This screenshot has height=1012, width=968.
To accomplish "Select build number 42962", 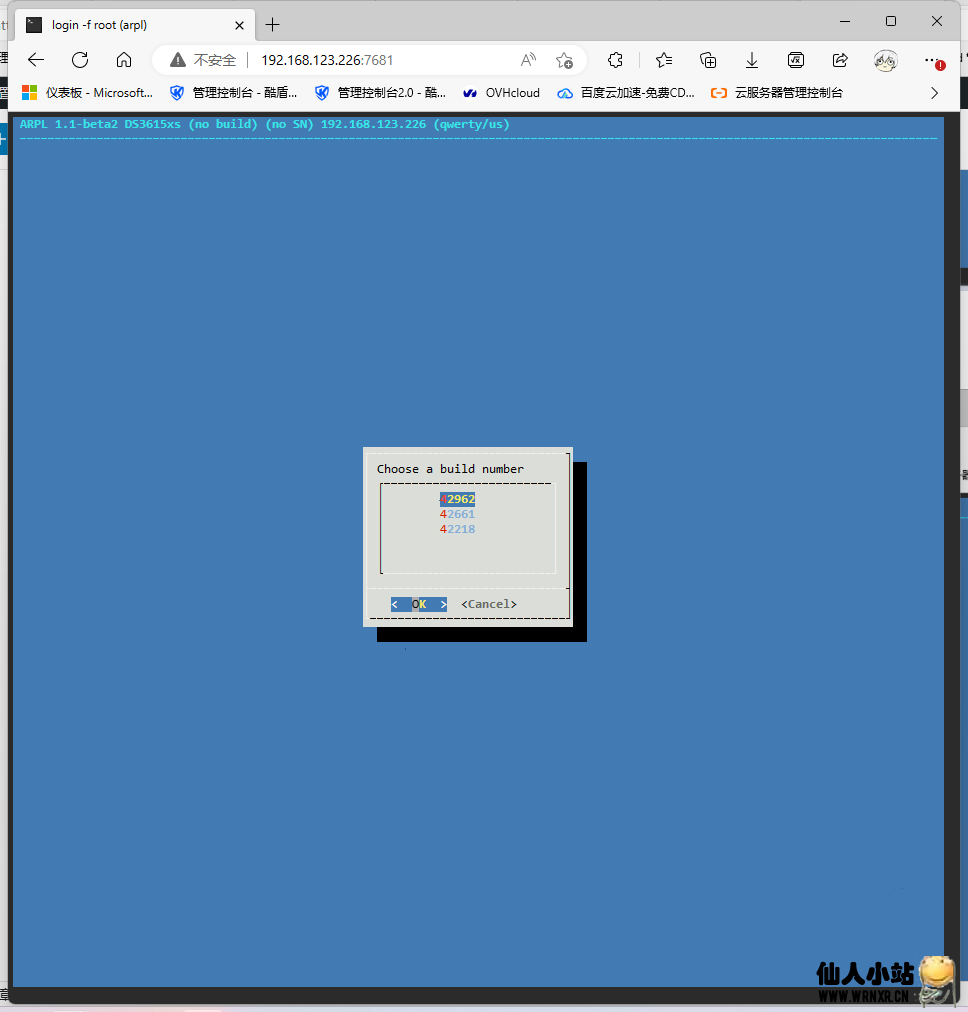I will (458, 499).
